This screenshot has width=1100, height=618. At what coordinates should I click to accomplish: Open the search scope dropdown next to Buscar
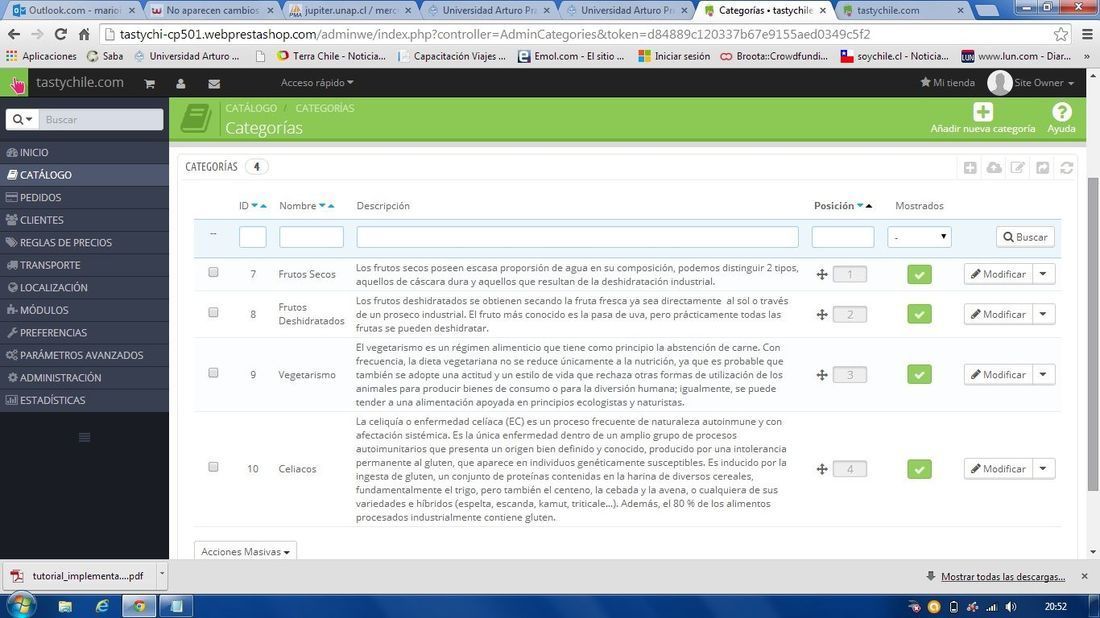(22, 119)
